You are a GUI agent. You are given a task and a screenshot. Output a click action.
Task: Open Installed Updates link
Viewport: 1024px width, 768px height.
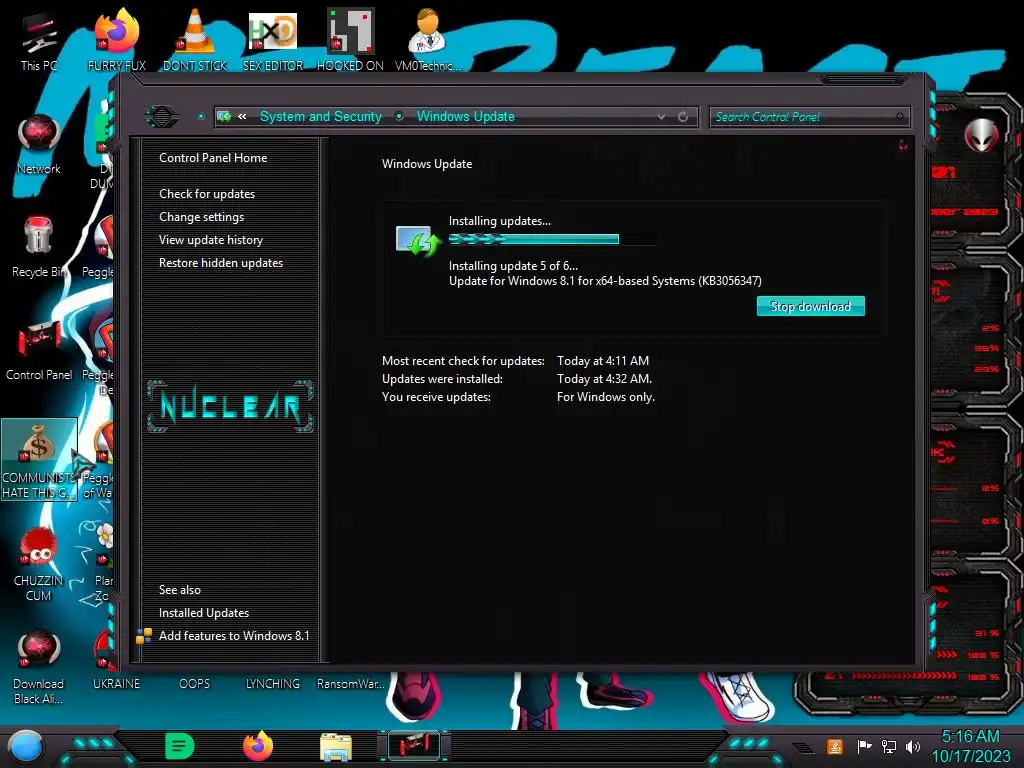pyautogui.click(x=204, y=613)
